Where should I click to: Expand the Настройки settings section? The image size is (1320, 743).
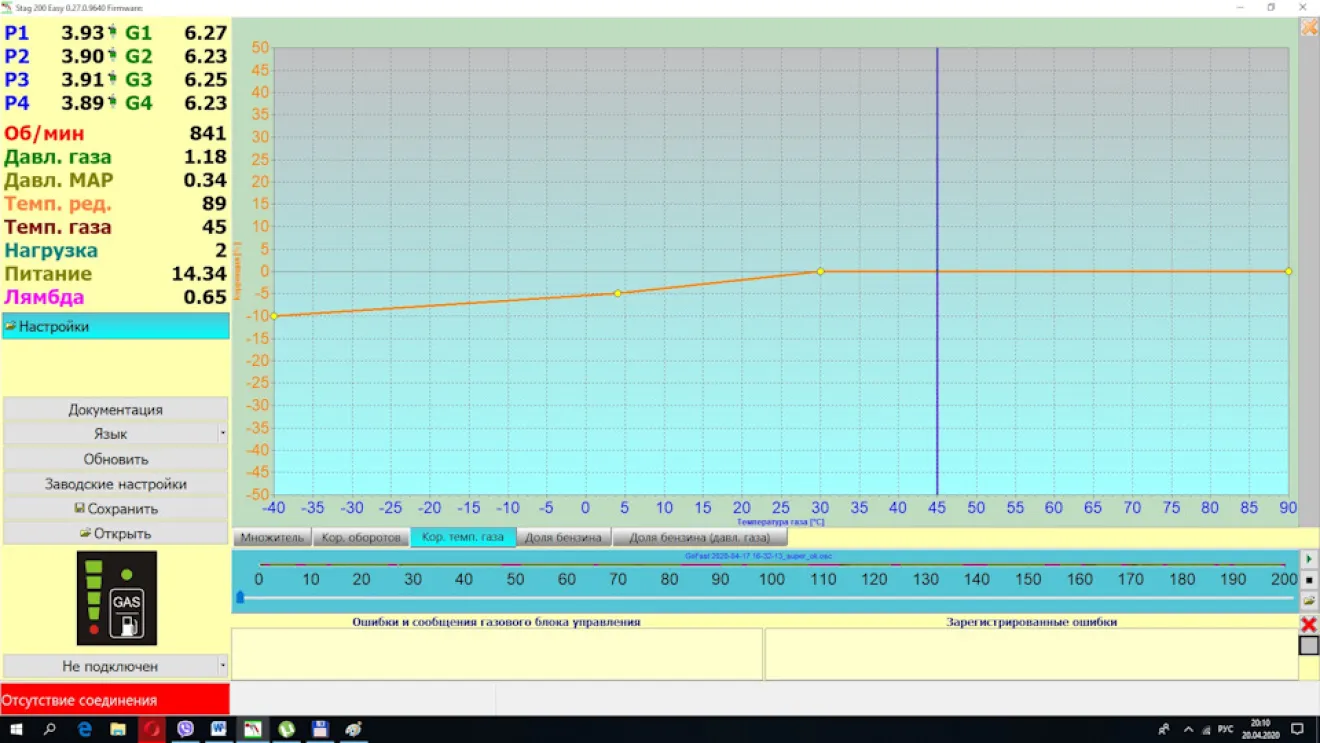115,326
